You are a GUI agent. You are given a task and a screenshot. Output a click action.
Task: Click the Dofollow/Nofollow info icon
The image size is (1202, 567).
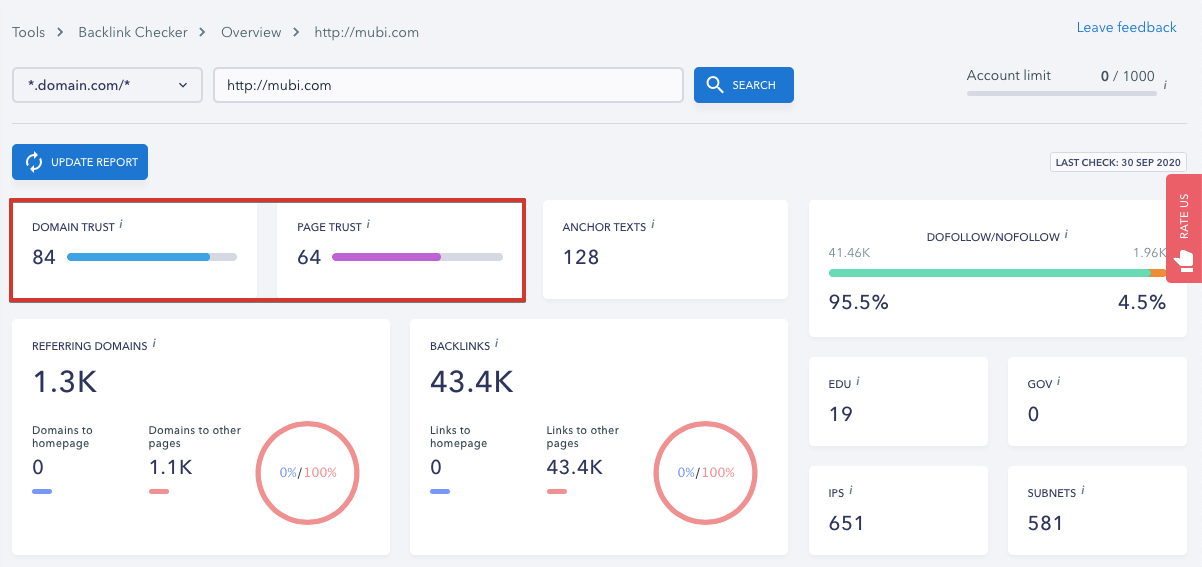[x=1066, y=234]
